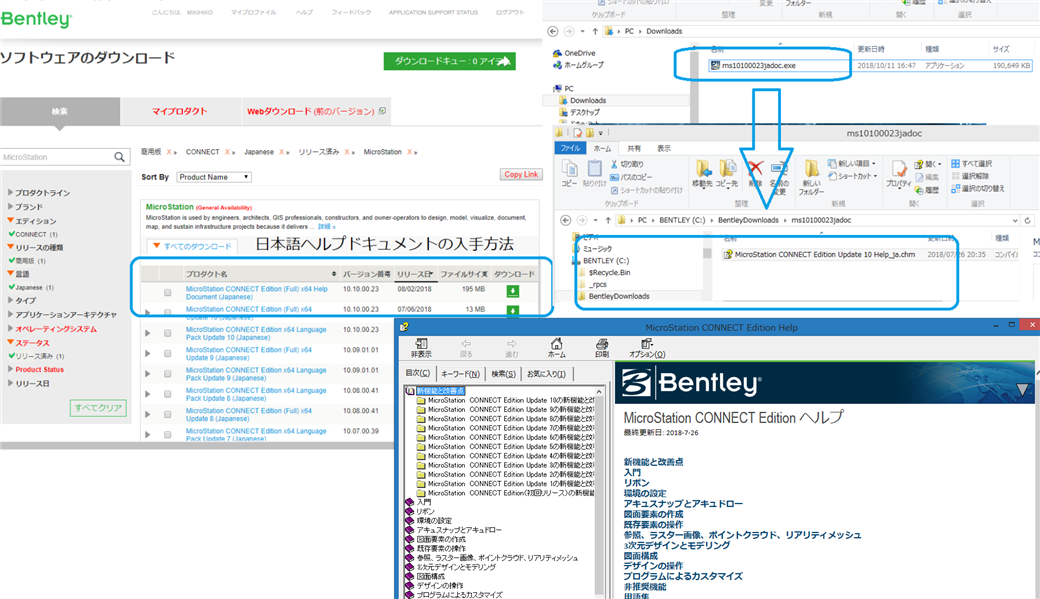Switch to キーワード(N) tab in Help
Viewport: 1040px width, 599px height.
pos(460,374)
